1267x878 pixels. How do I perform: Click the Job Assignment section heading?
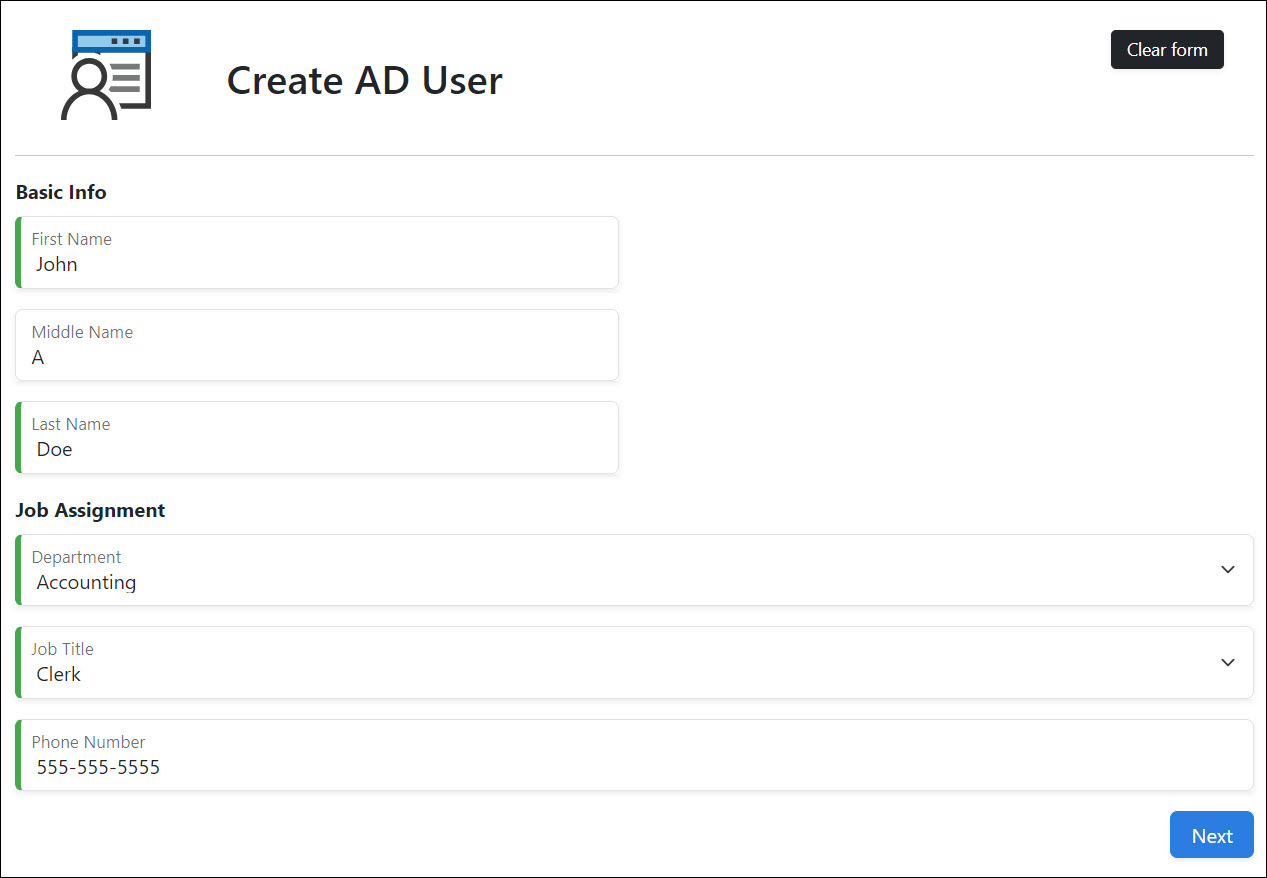[90, 510]
